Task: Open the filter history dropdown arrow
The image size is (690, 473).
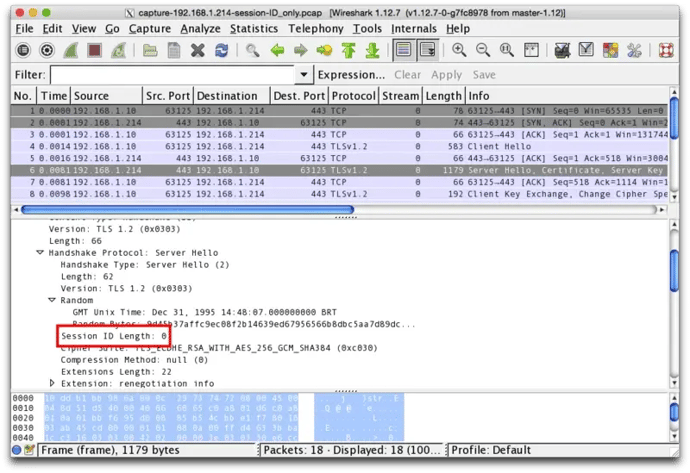Action: click(304, 75)
